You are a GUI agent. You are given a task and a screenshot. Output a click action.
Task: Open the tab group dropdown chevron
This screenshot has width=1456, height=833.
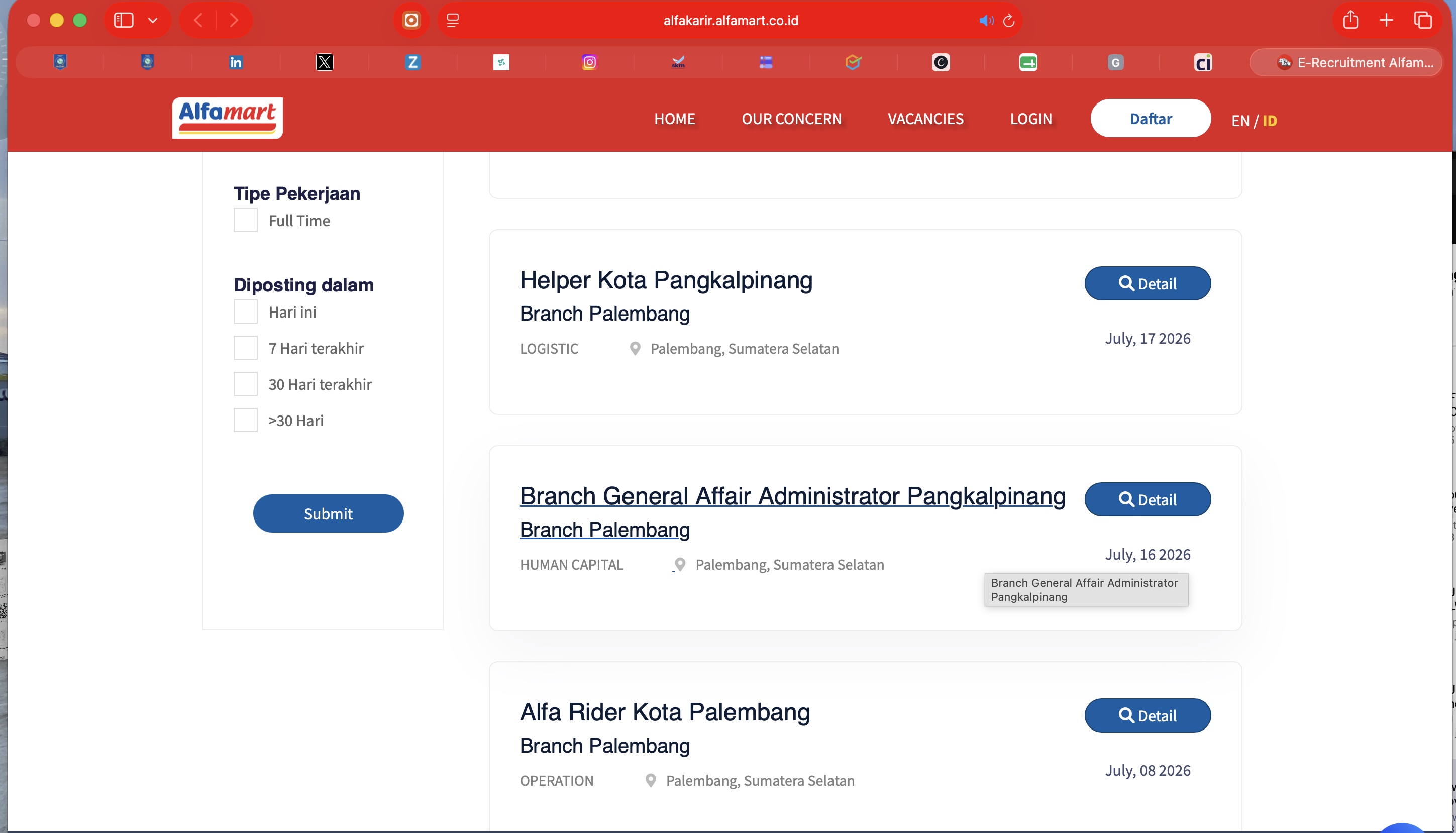point(153,21)
